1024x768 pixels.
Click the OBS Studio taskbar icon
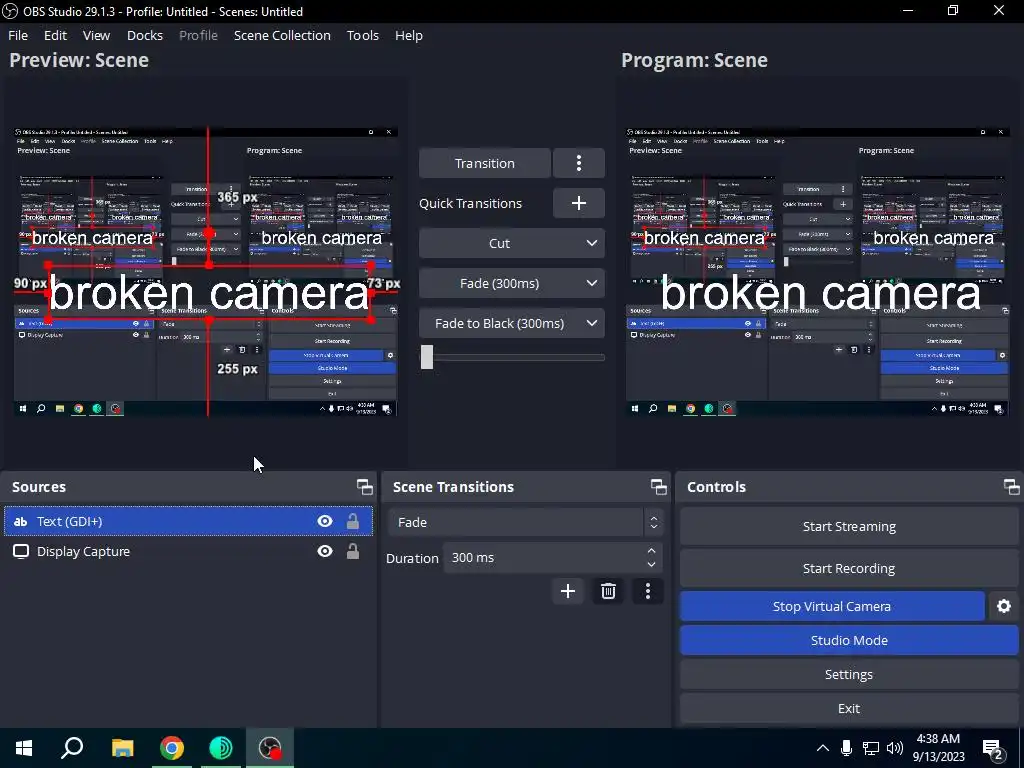click(270, 748)
